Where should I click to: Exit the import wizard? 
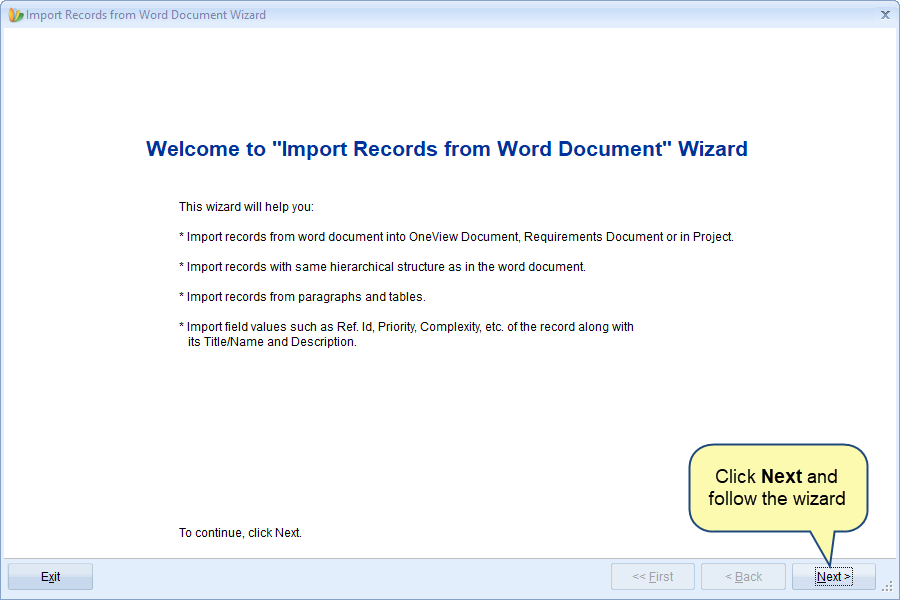tap(51, 576)
